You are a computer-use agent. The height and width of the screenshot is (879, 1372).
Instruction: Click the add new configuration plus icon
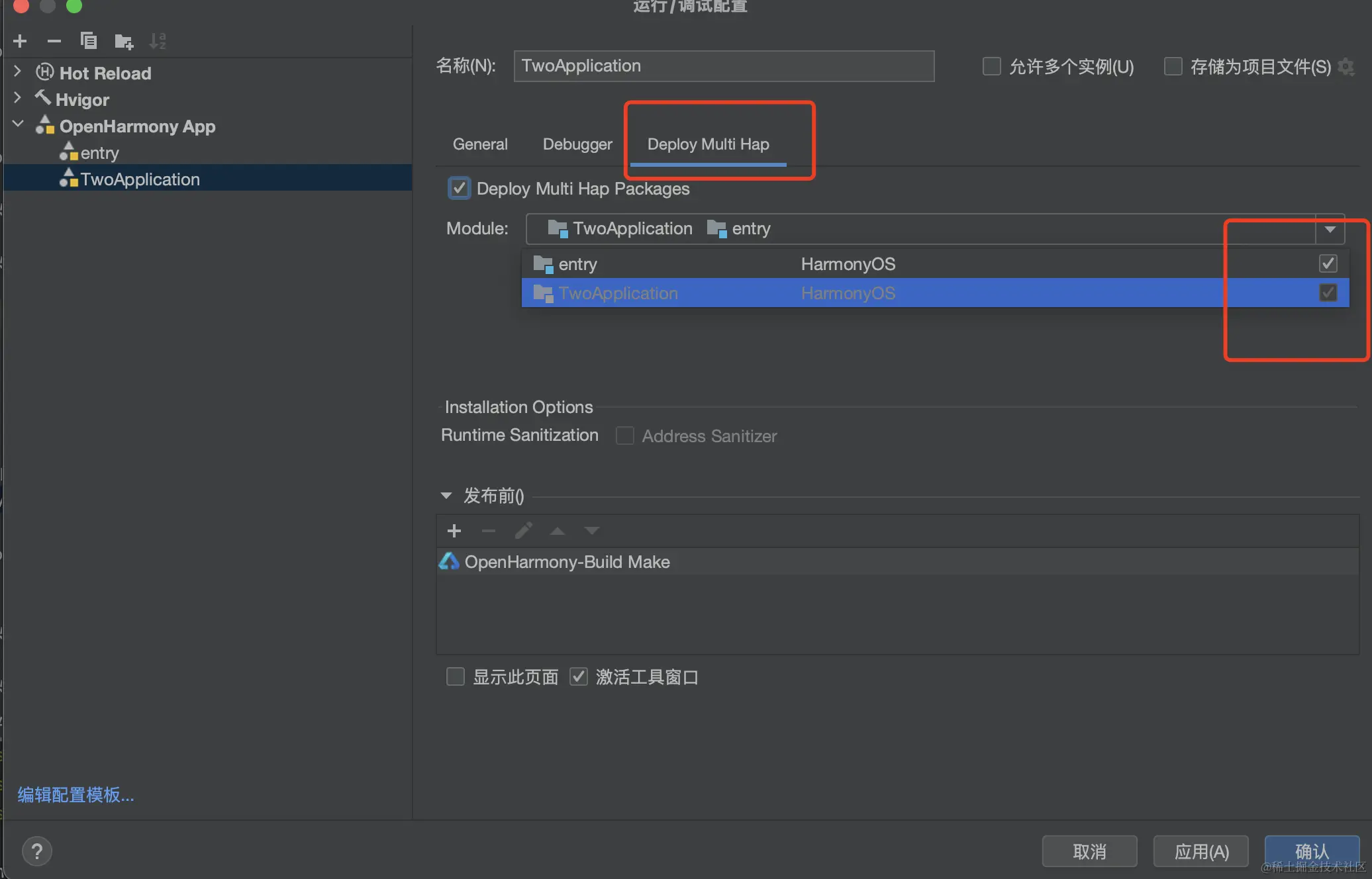(20, 41)
